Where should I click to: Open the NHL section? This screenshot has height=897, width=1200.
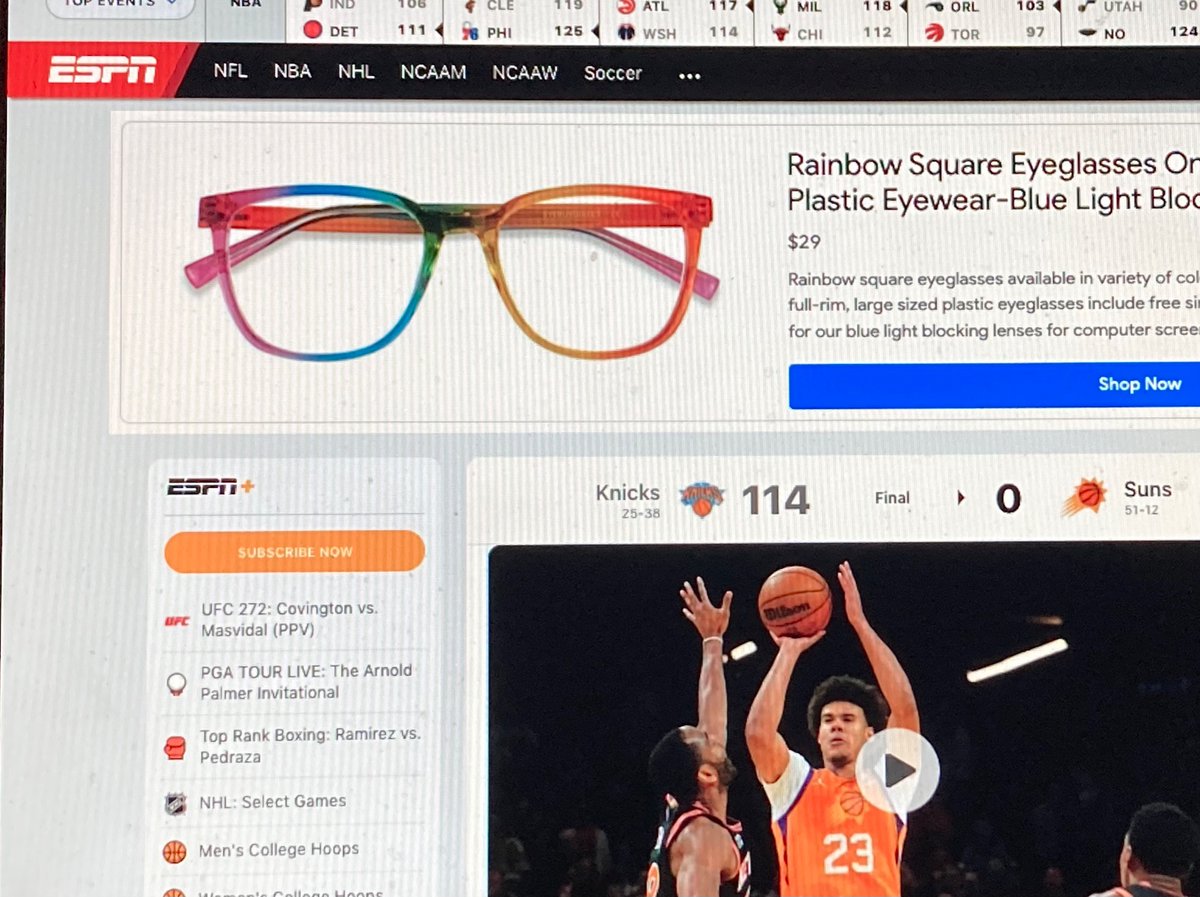(356, 72)
